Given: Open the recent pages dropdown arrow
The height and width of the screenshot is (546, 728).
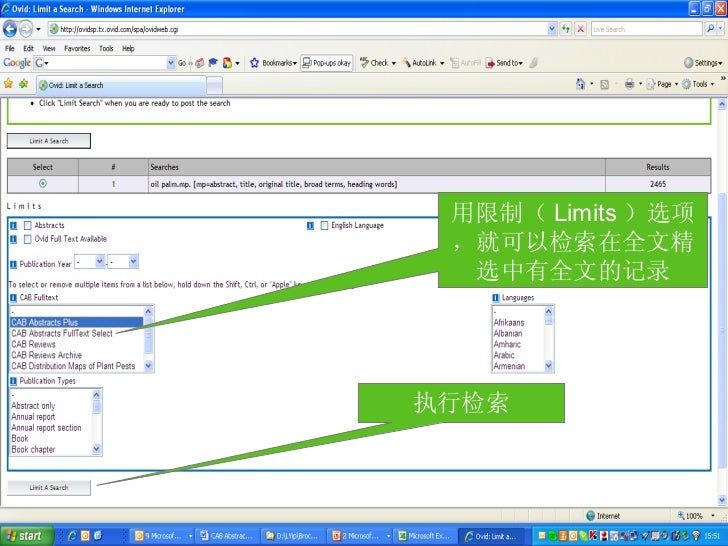Looking at the screenshot, I should [x=38, y=29].
